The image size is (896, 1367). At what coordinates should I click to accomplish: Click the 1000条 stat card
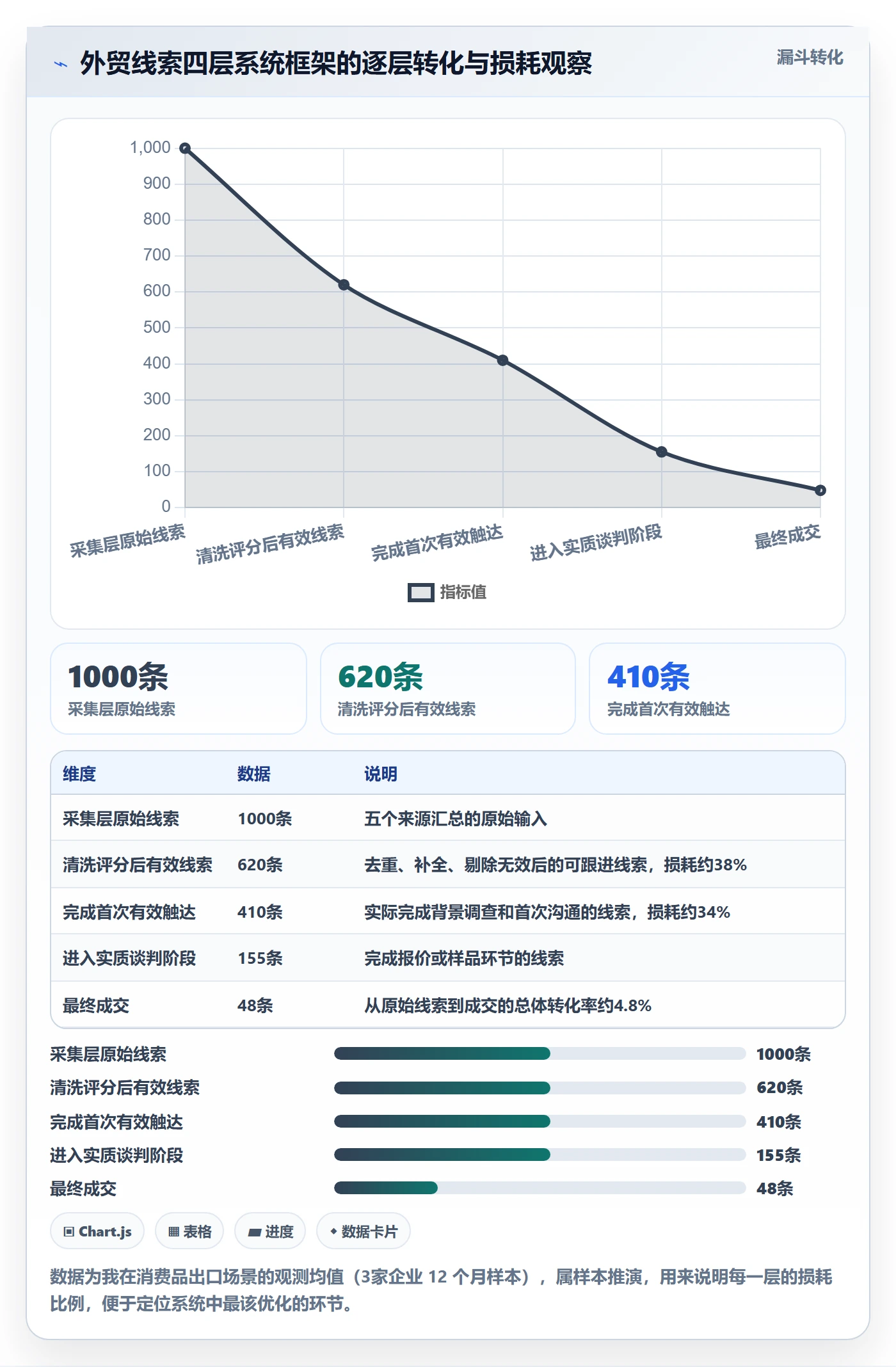(179, 689)
